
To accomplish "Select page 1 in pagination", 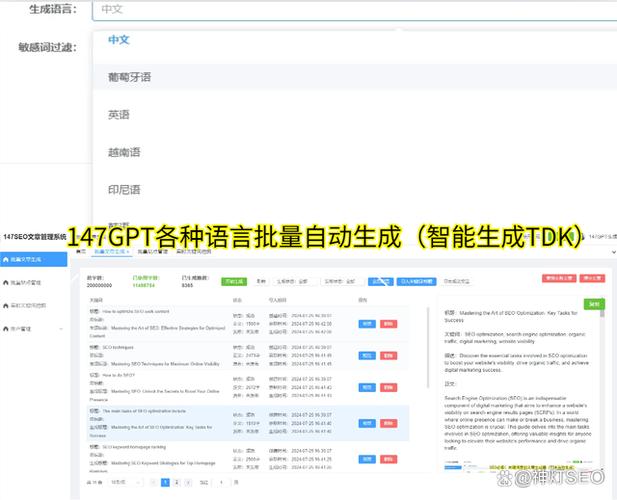I will [165, 483].
